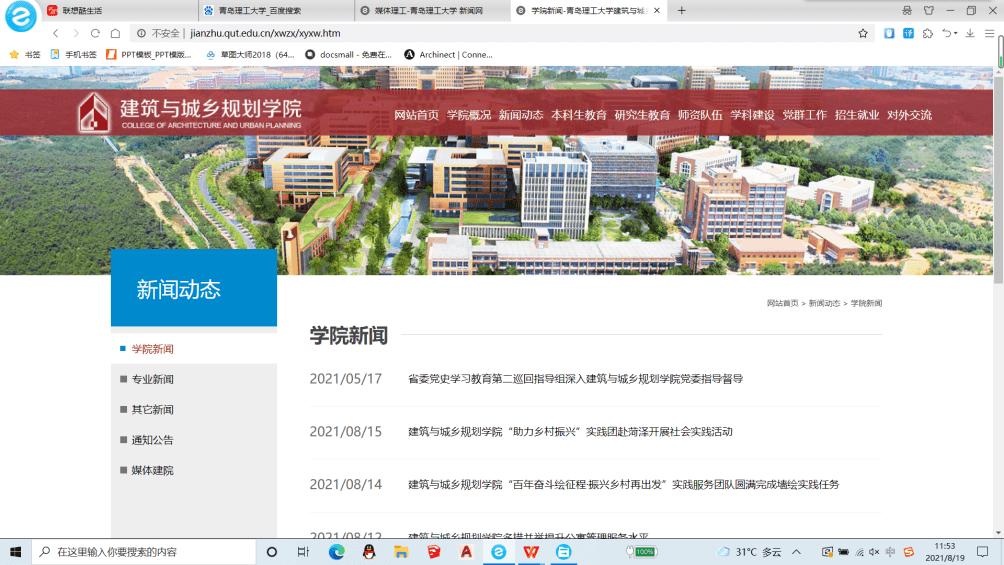Click the 不安全 site security indicator
Image resolution: width=1004 pixels, height=565 pixels.
click(158, 33)
